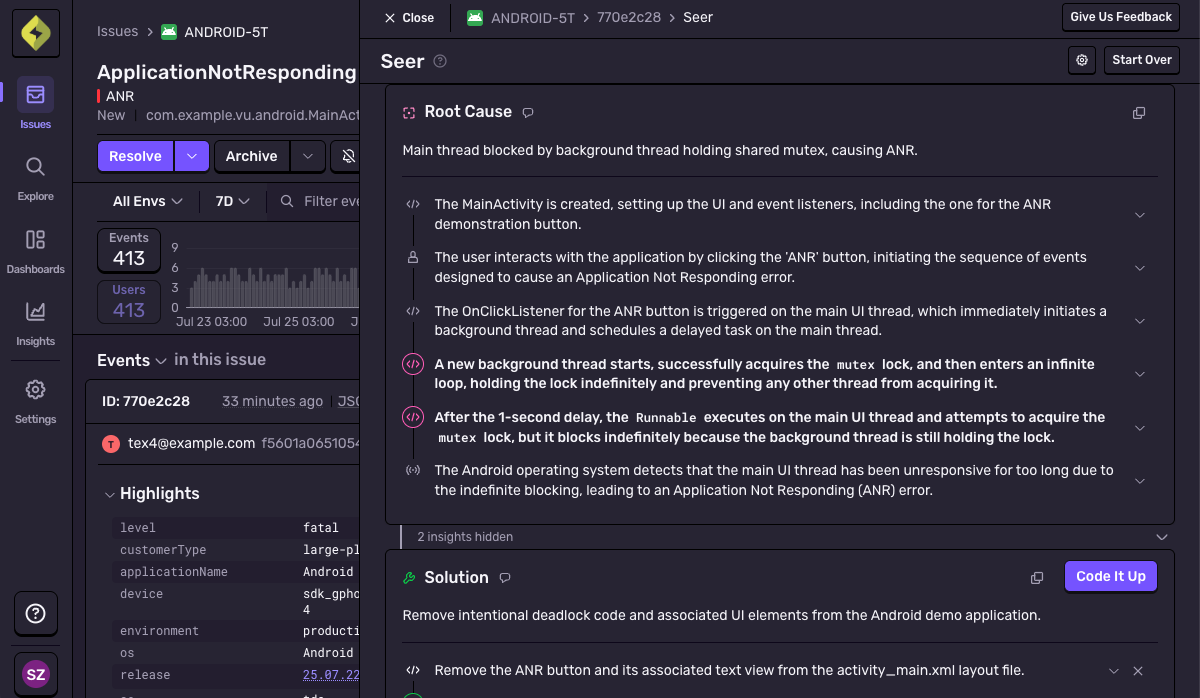Screen dimensions: 1200x698
Task: Open Root Cause comment icon
Action: coord(528,112)
